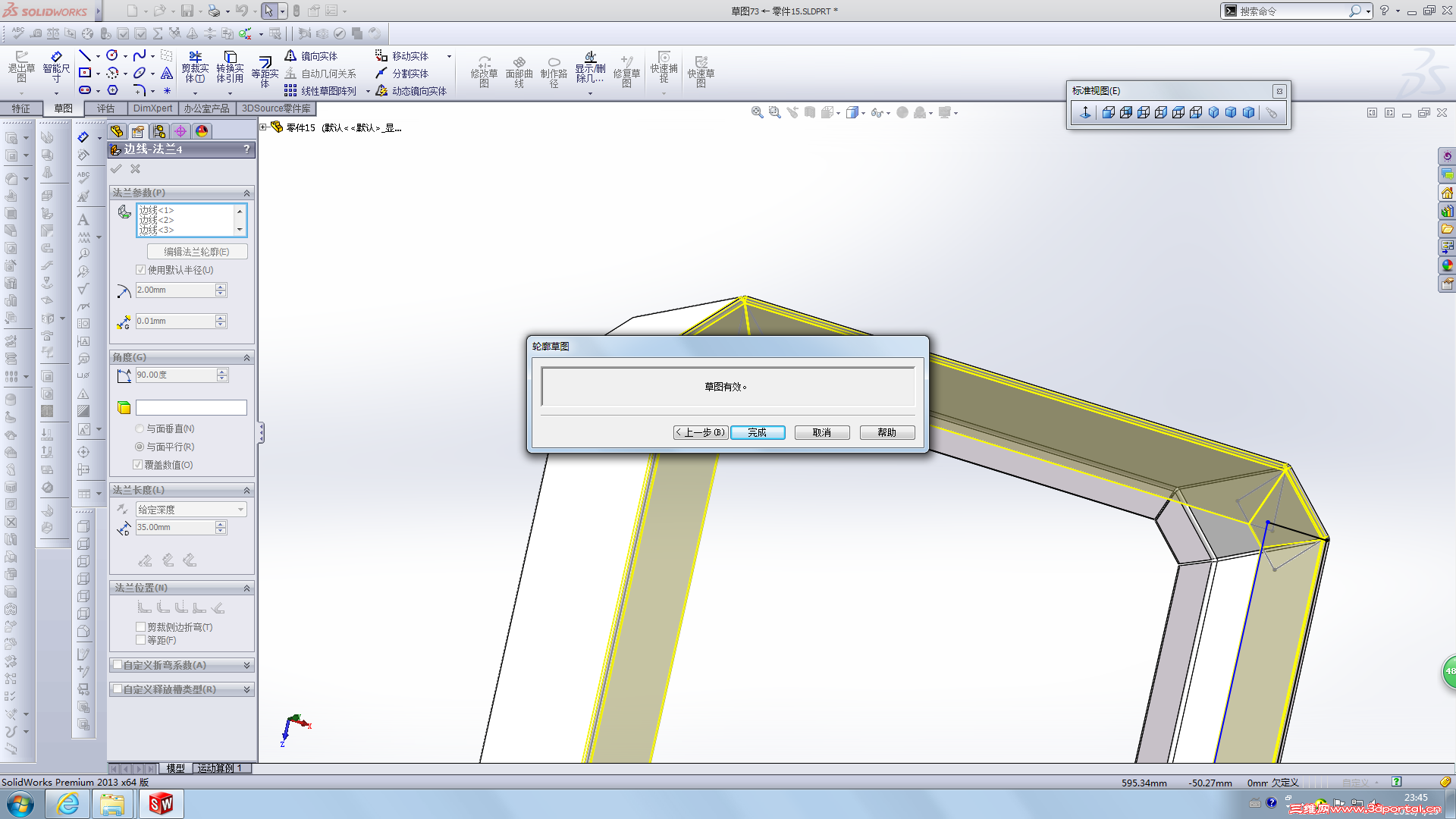Viewport: 1456px width, 819px height.
Task: Click the green OK checkmark in Edge-Flange panel
Action: (x=116, y=169)
